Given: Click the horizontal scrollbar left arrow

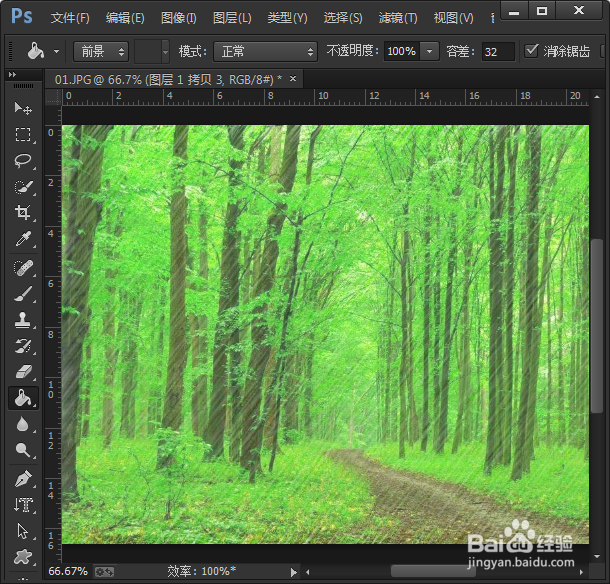Looking at the screenshot, I should (x=308, y=572).
